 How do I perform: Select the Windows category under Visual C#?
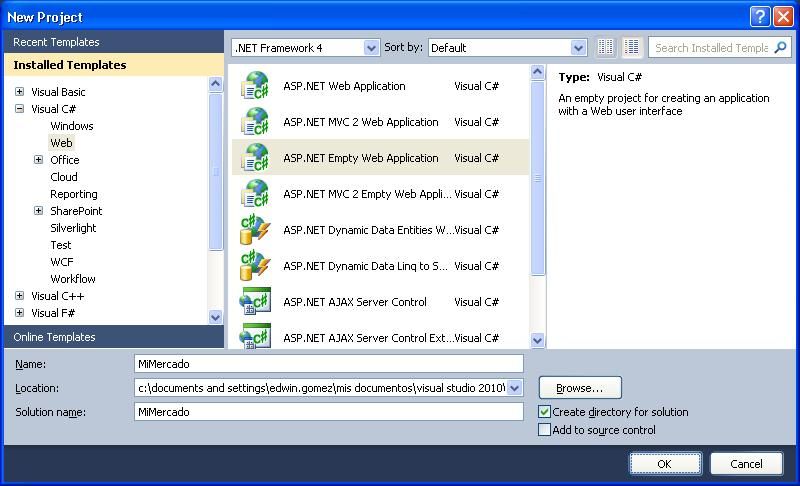click(x=71, y=126)
